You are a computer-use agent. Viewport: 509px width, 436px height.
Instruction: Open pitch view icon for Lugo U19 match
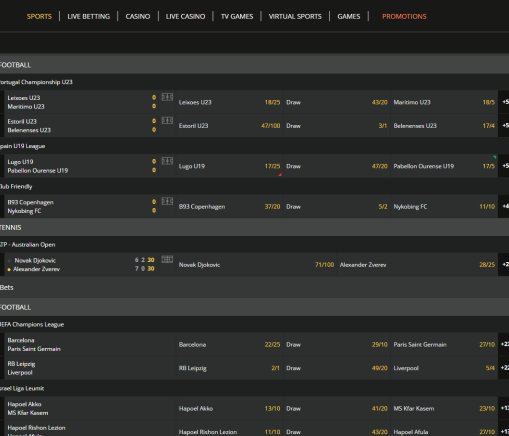point(167,161)
